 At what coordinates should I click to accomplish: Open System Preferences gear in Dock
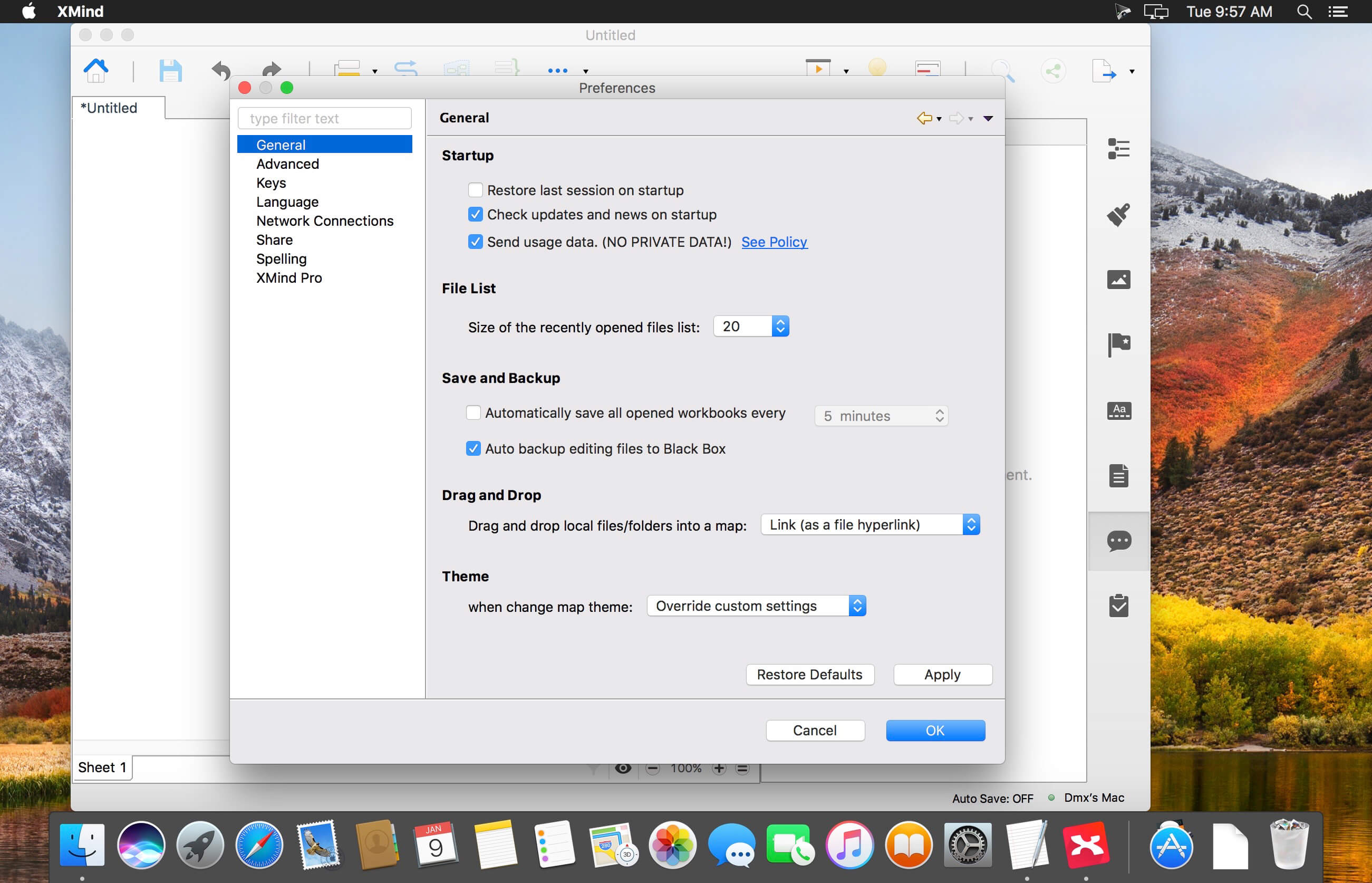[x=968, y=845]
